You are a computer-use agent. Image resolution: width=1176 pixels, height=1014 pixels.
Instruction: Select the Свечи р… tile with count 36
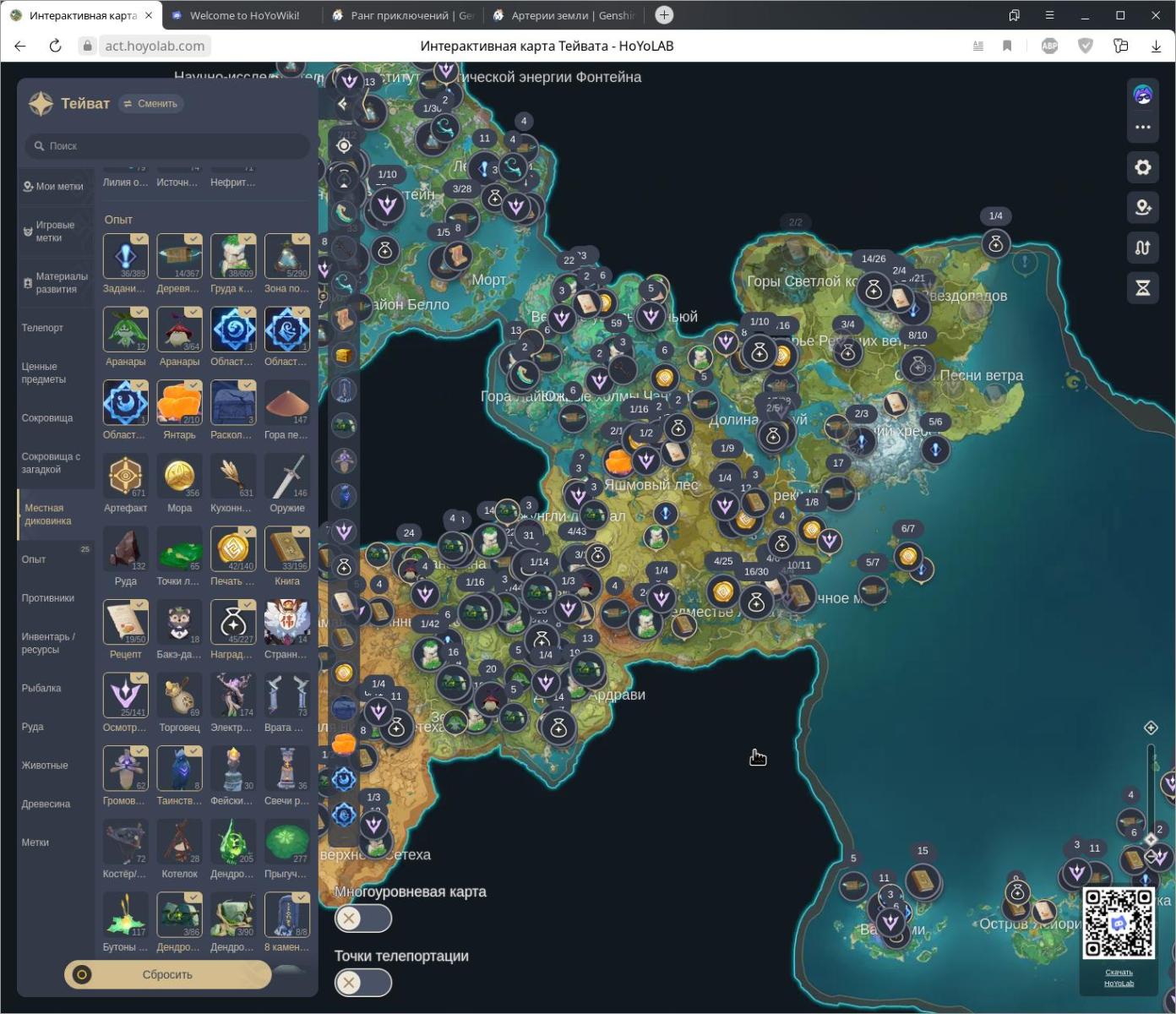click(287, 768)
